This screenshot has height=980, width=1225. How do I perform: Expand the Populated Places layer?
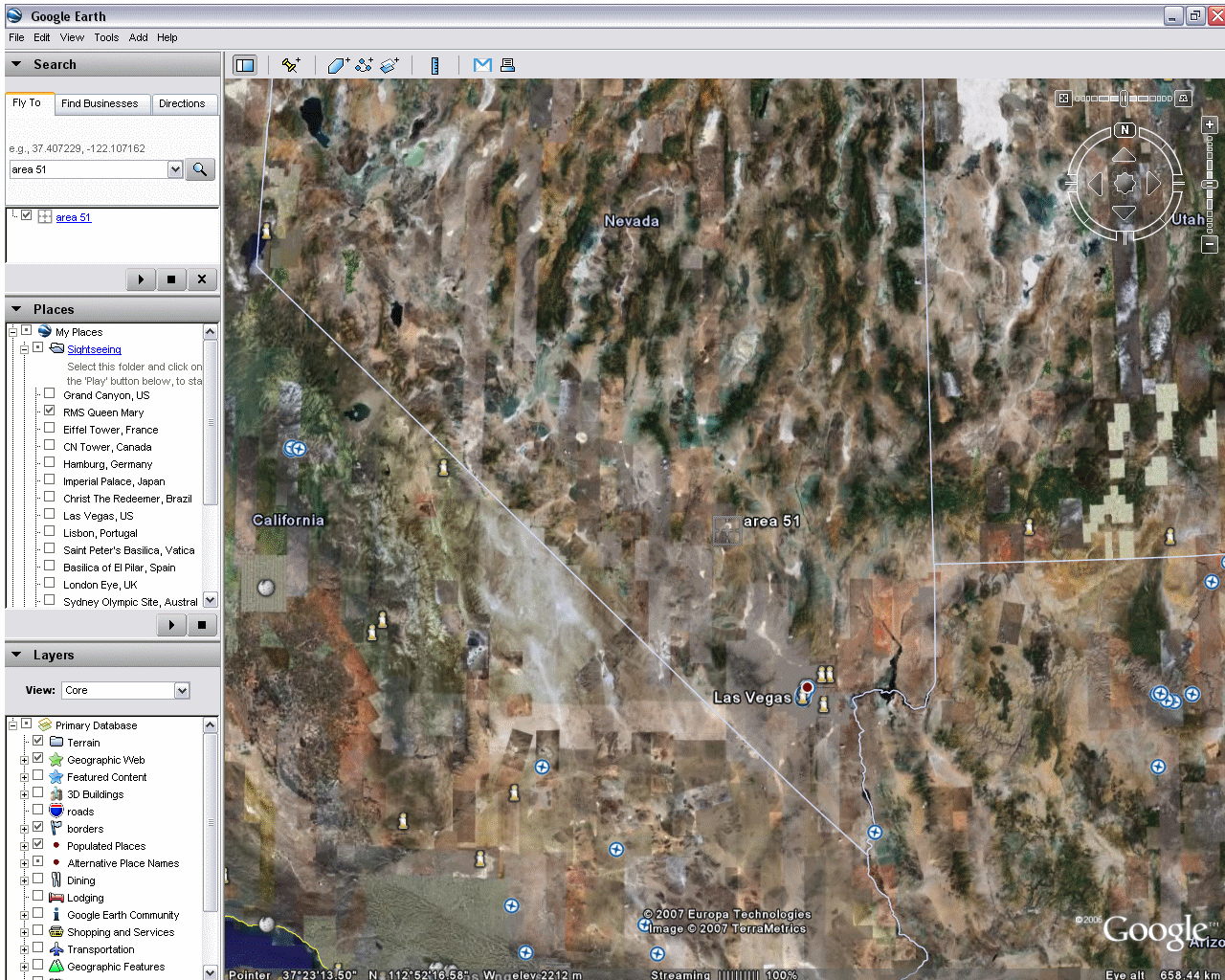[24, 846]
